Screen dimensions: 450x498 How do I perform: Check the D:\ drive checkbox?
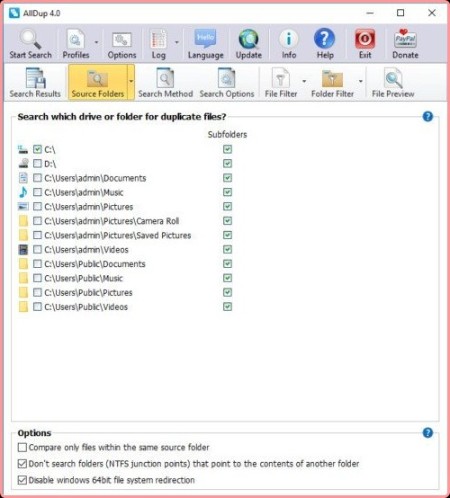37,164
